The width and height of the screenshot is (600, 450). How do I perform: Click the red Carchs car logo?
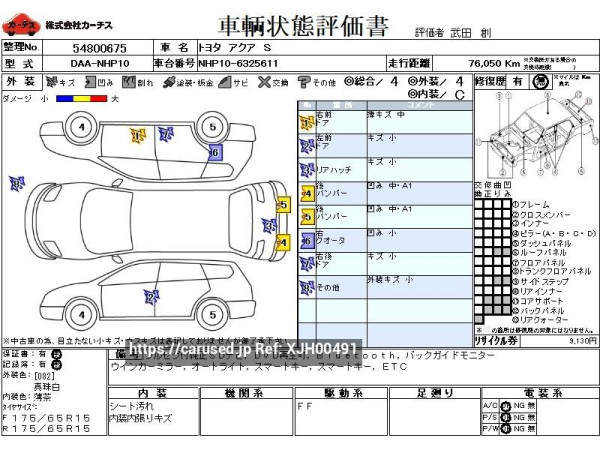pos(21,25)
